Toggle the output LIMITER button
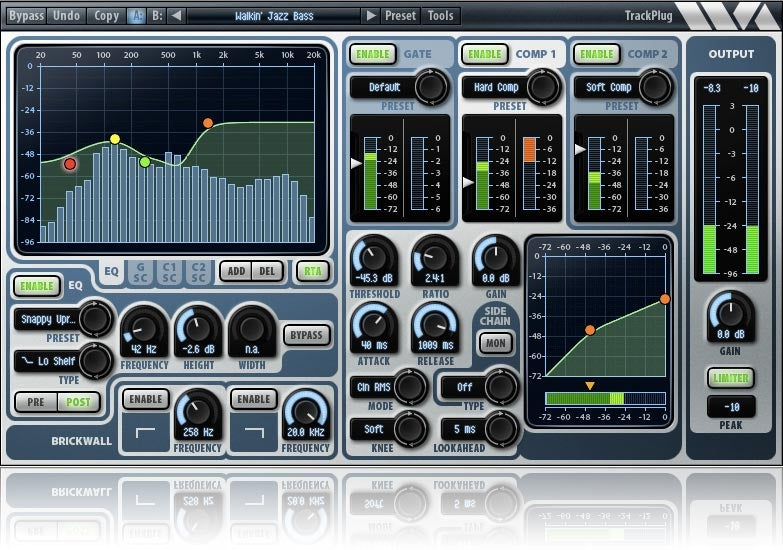The height and width of the screenshot is (550, 783). (731, 378)
